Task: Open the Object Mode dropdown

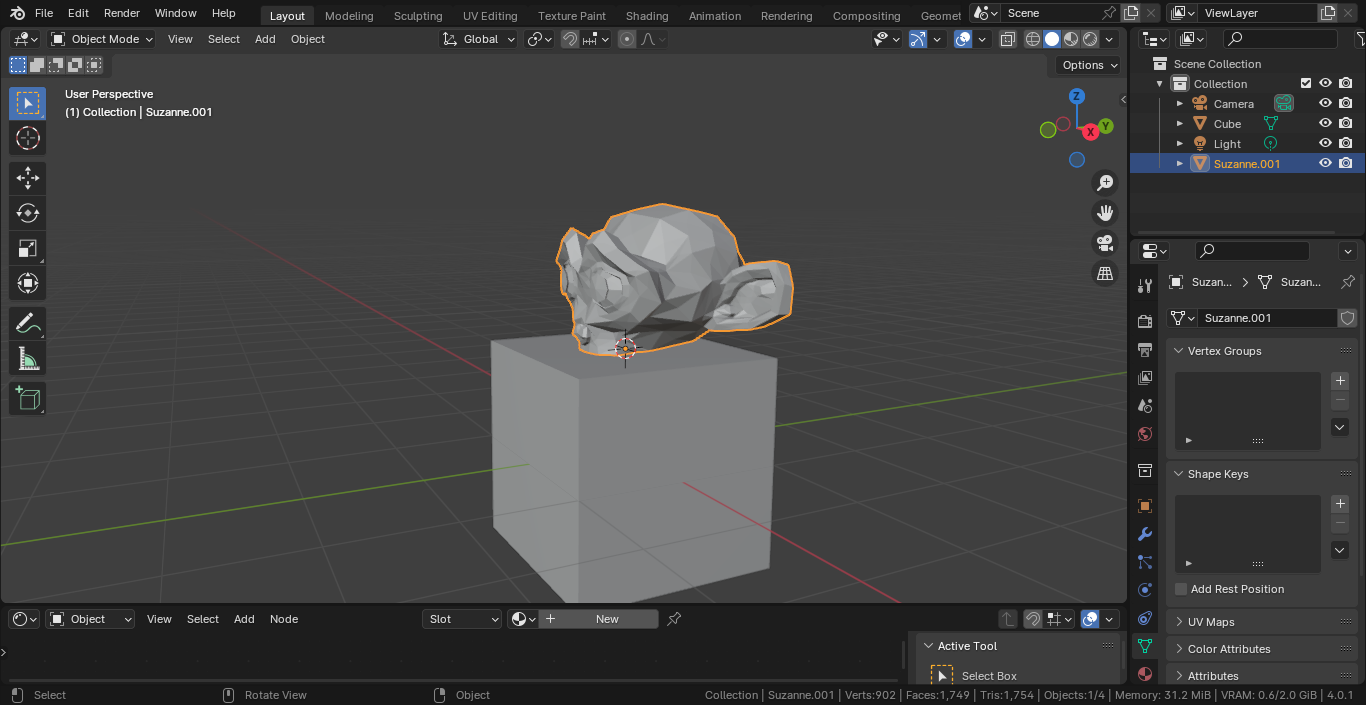Action: coord(102,39)
